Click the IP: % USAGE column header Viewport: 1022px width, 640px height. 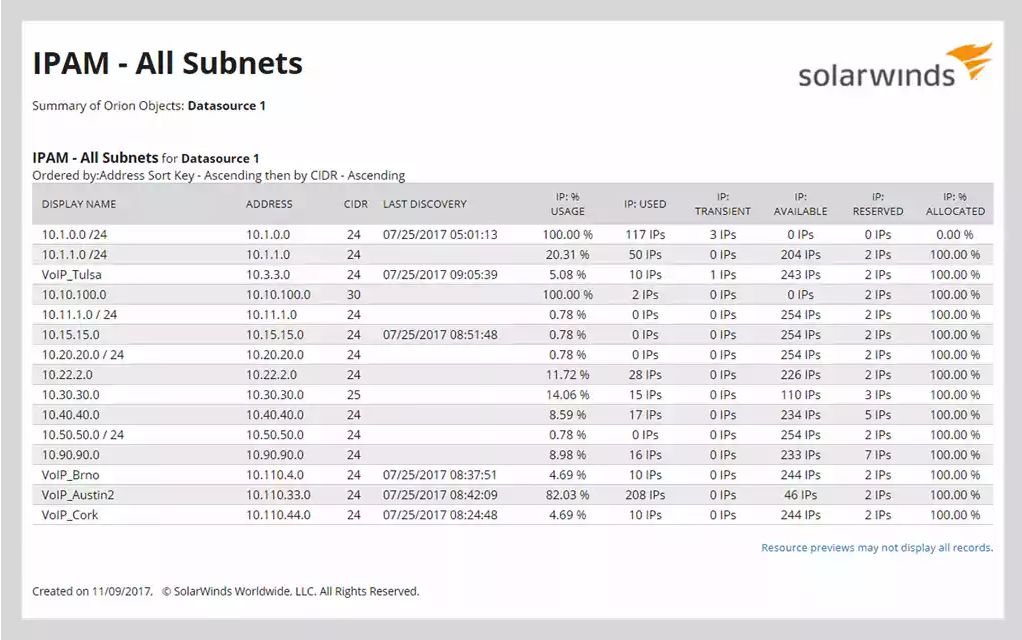(568, 204)
